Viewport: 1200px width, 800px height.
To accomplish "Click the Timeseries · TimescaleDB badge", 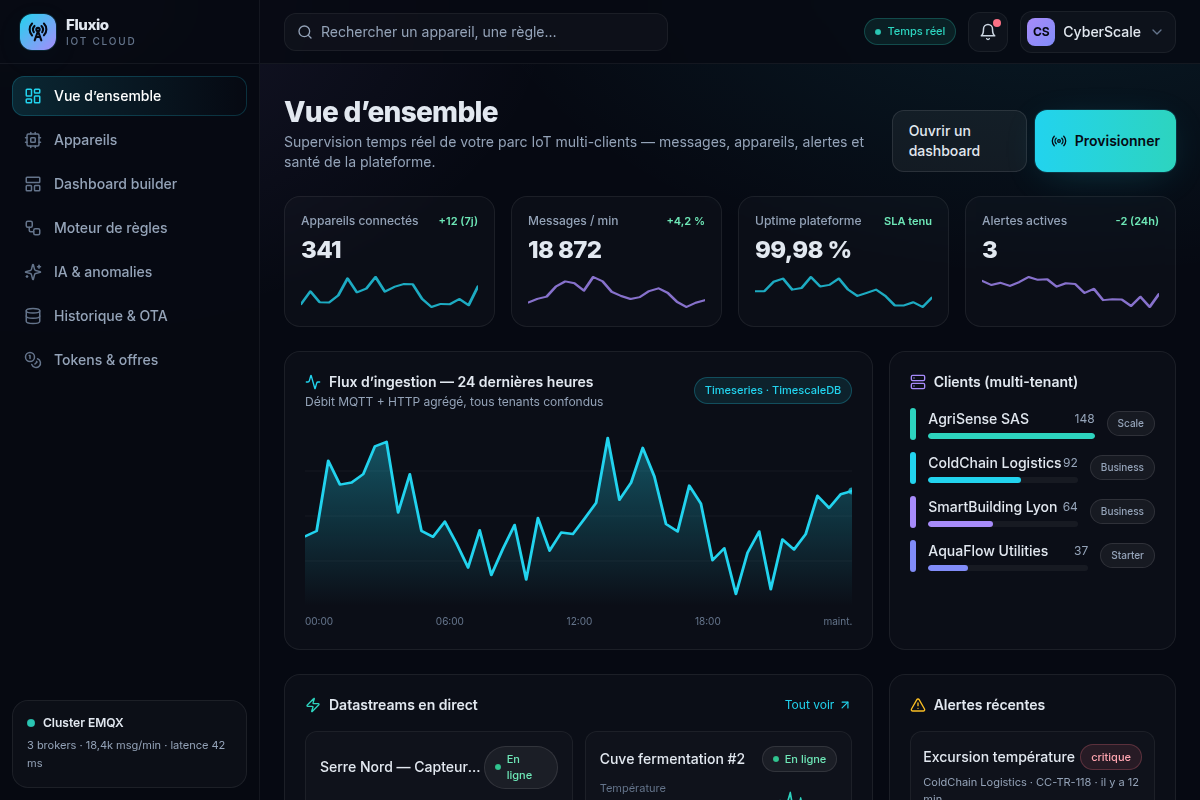I will click(x=773, y=390).
